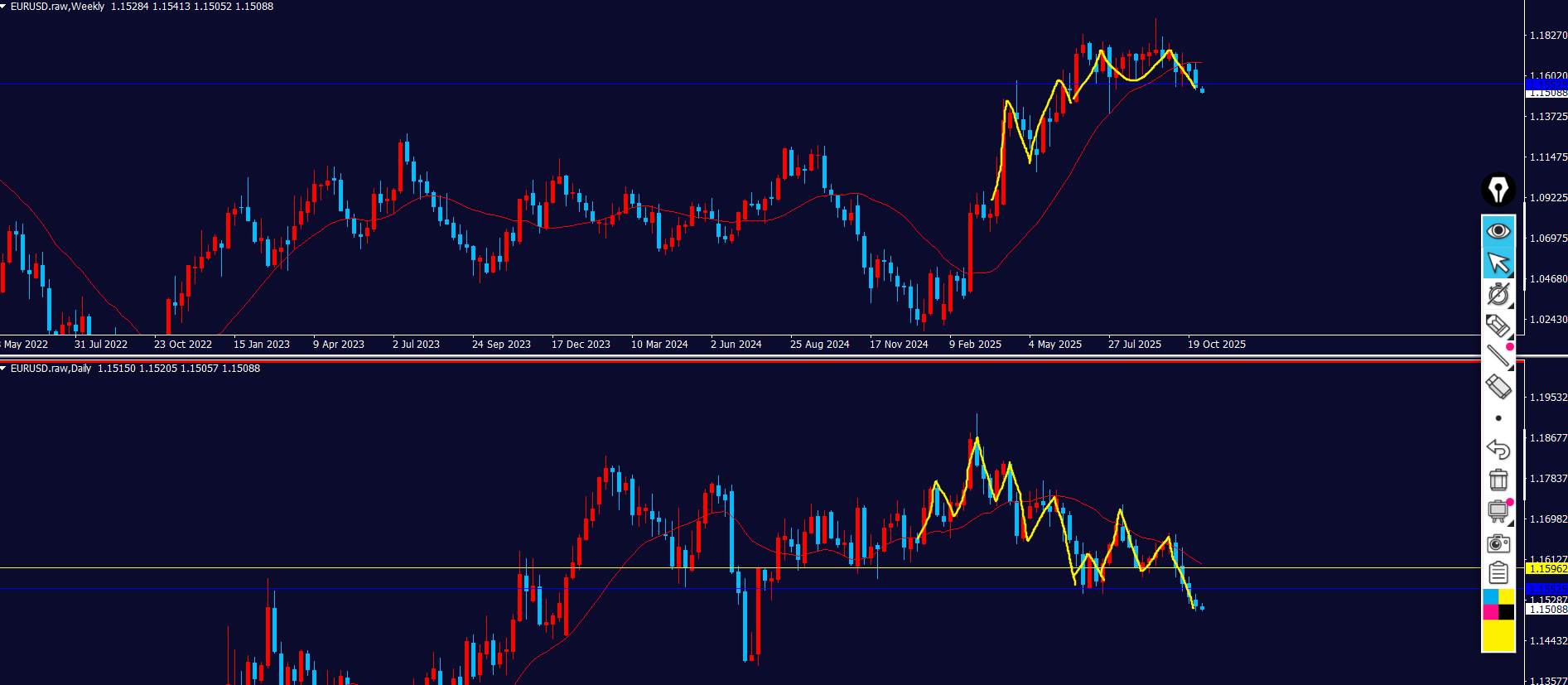Select the eraser tool
Viewport: 1568px width, 685px height.
pyautogui.click(x=1498, y=387)
